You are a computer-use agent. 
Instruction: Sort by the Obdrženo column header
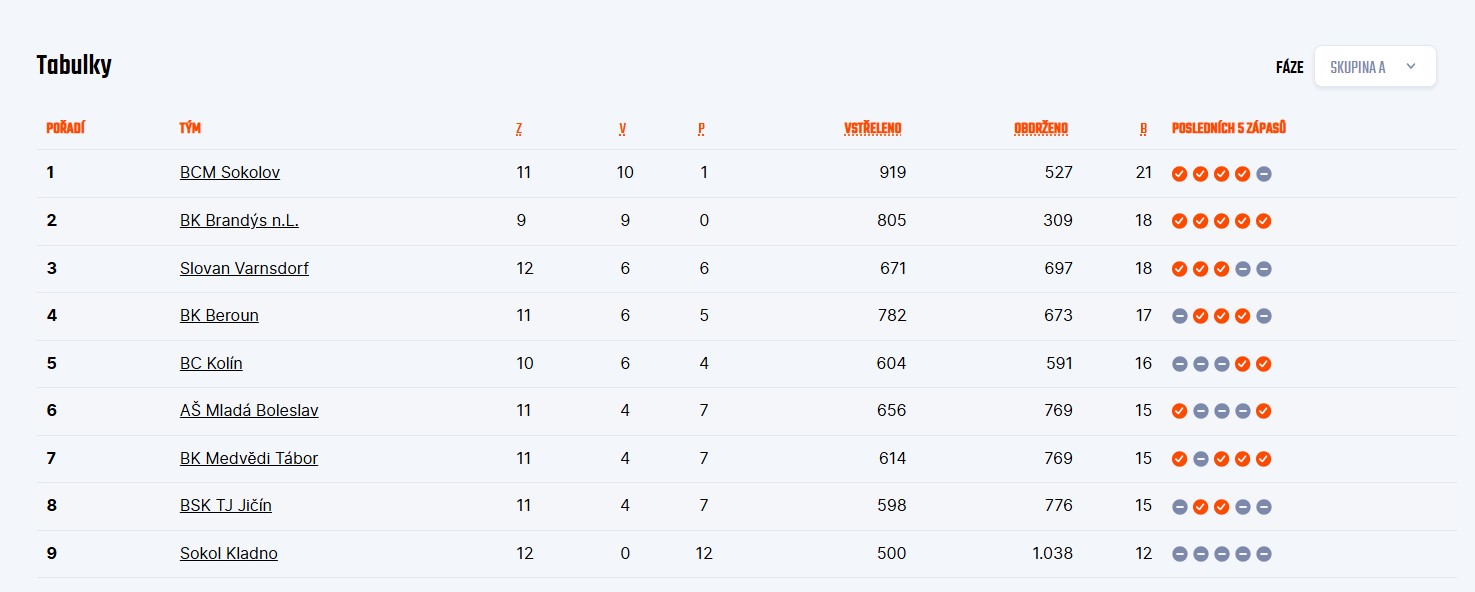pos(1041,128)
